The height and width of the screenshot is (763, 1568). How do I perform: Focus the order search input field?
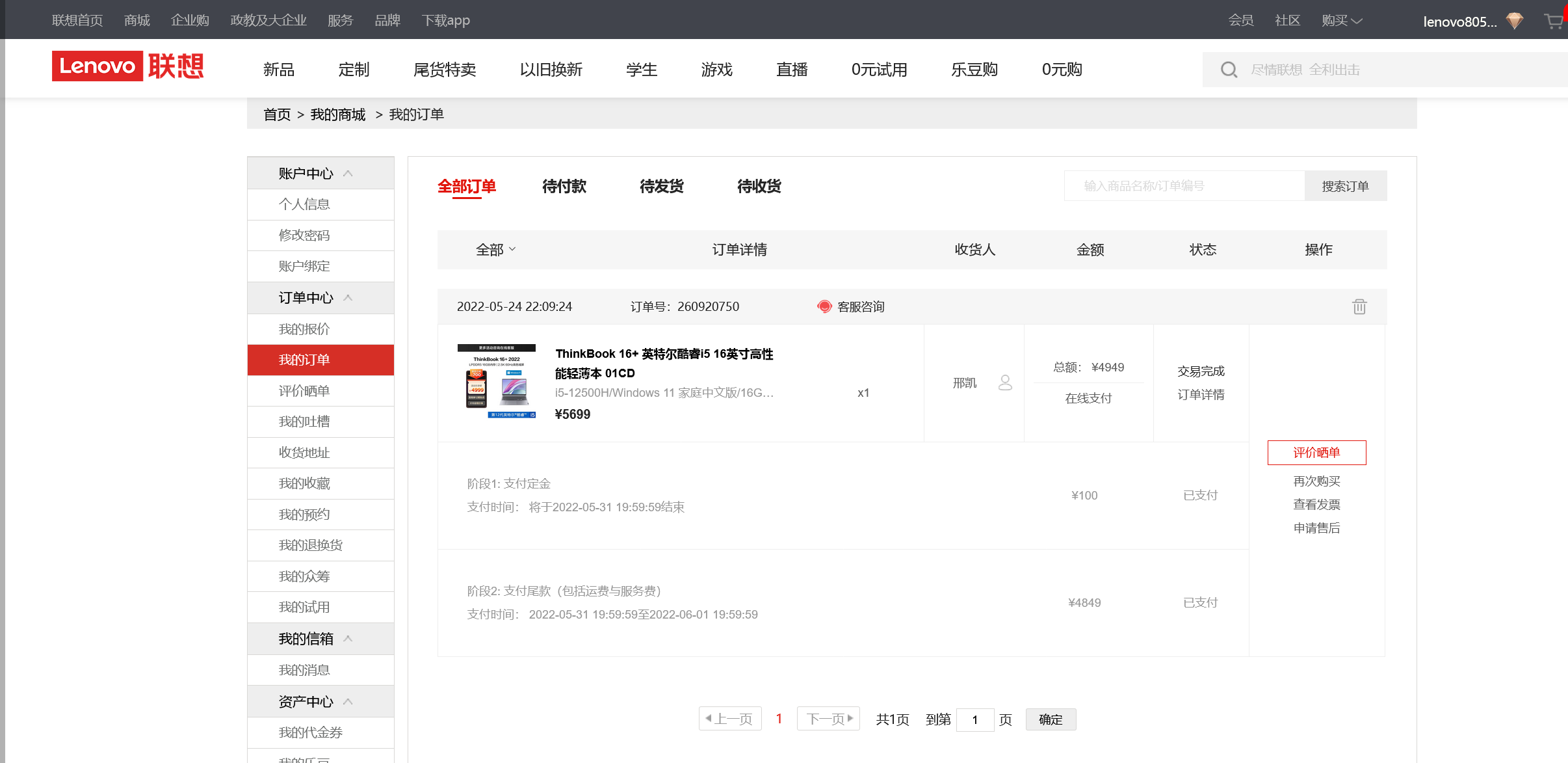point(1184,186)
